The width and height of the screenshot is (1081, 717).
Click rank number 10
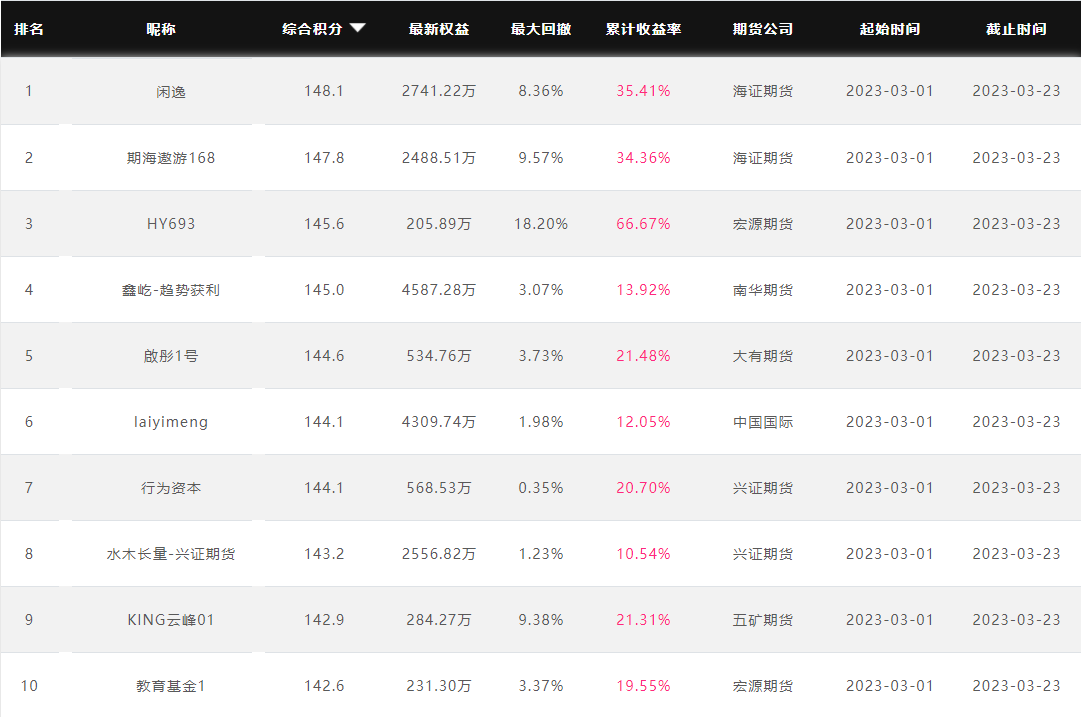(29, 686)
